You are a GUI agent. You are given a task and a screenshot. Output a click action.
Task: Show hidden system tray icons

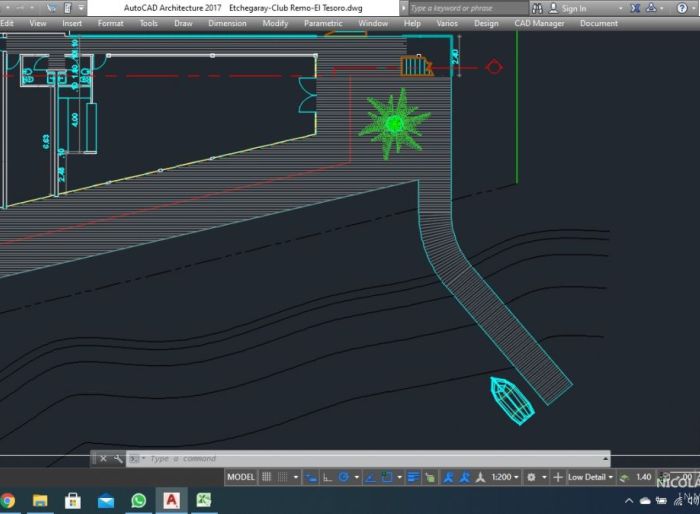[x=629, y=501]
